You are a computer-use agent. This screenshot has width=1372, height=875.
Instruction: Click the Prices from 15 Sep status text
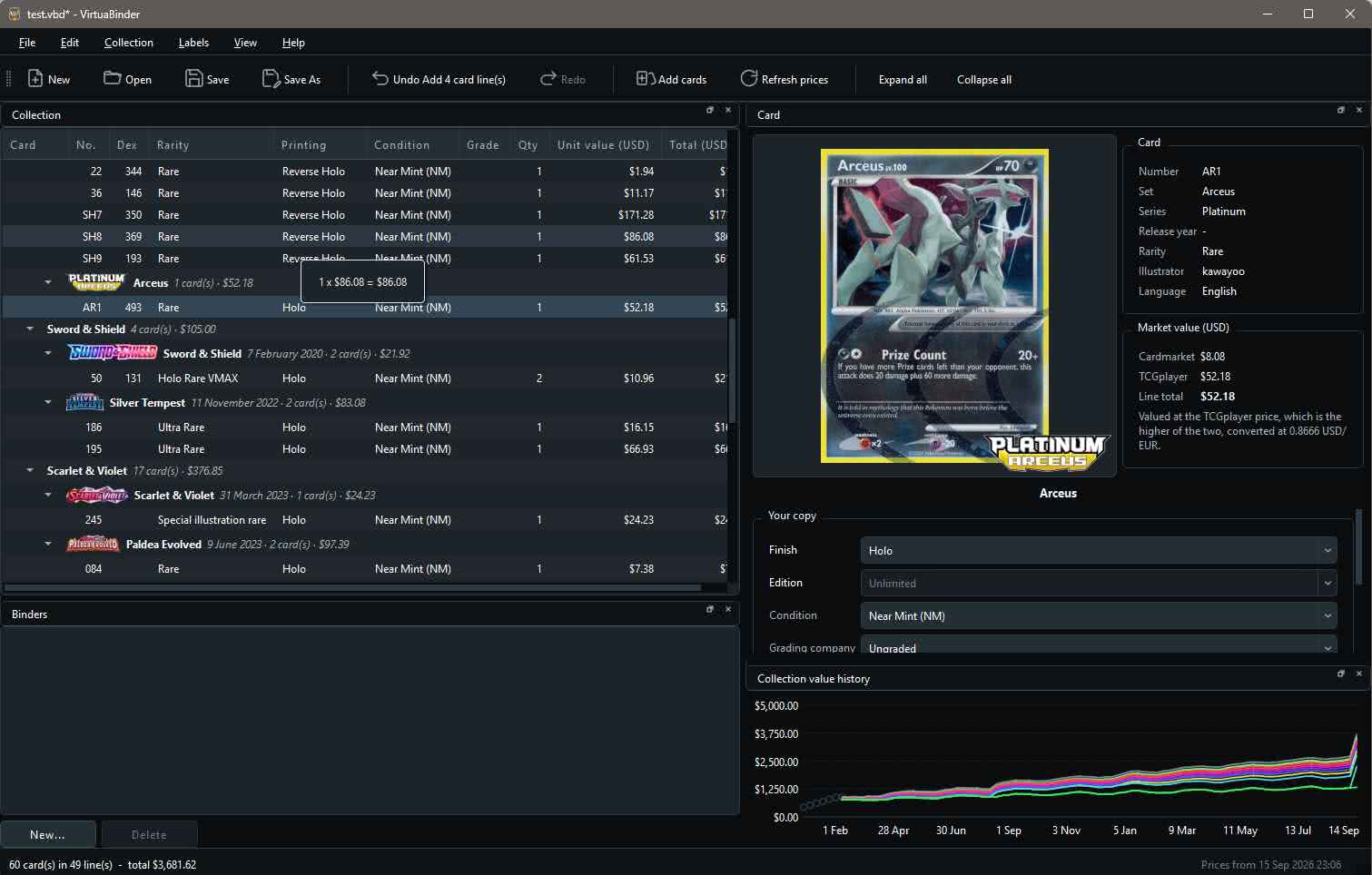[x=1270, y=864]
